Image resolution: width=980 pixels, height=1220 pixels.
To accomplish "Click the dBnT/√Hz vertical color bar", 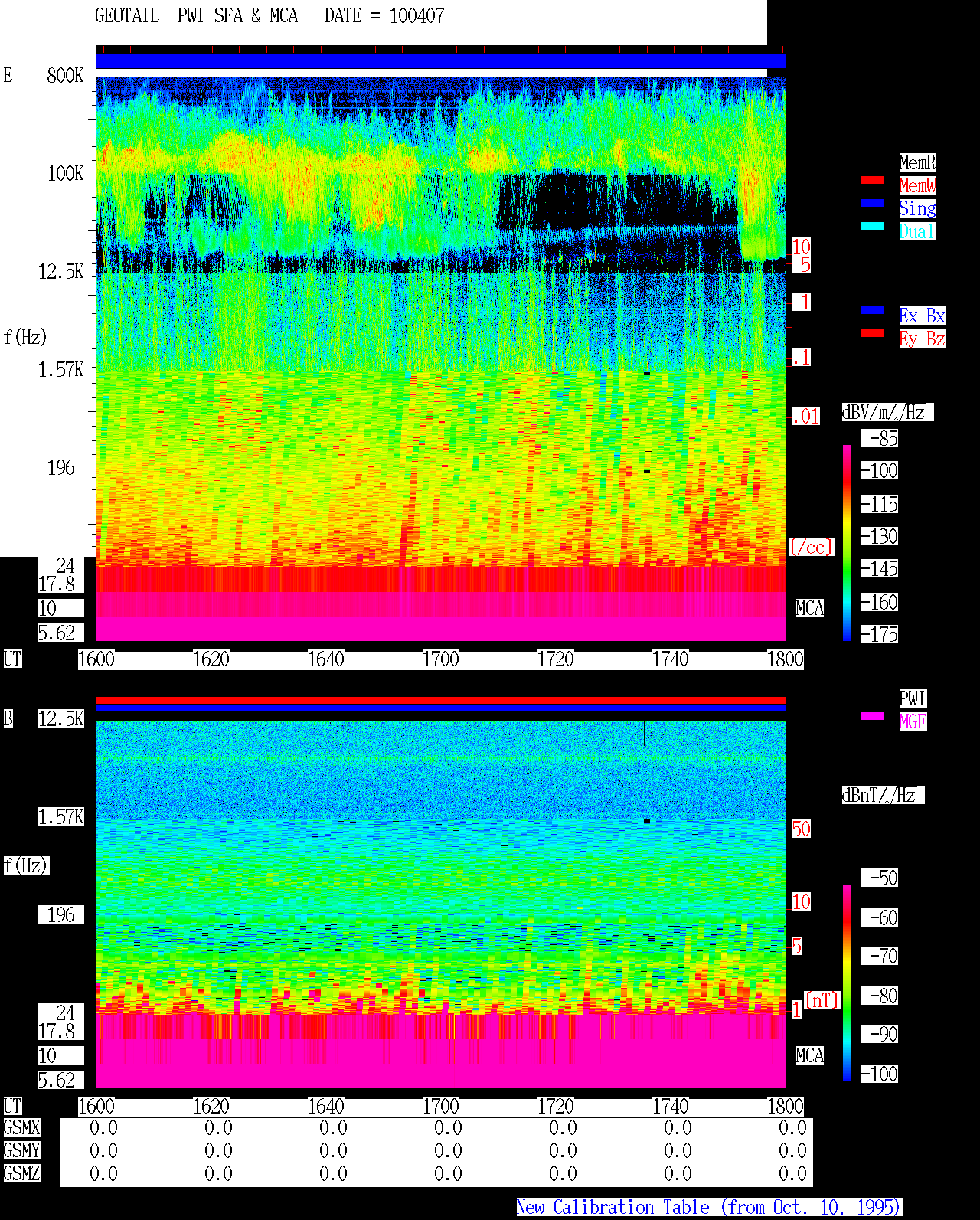I will click(x=847, y=983).
